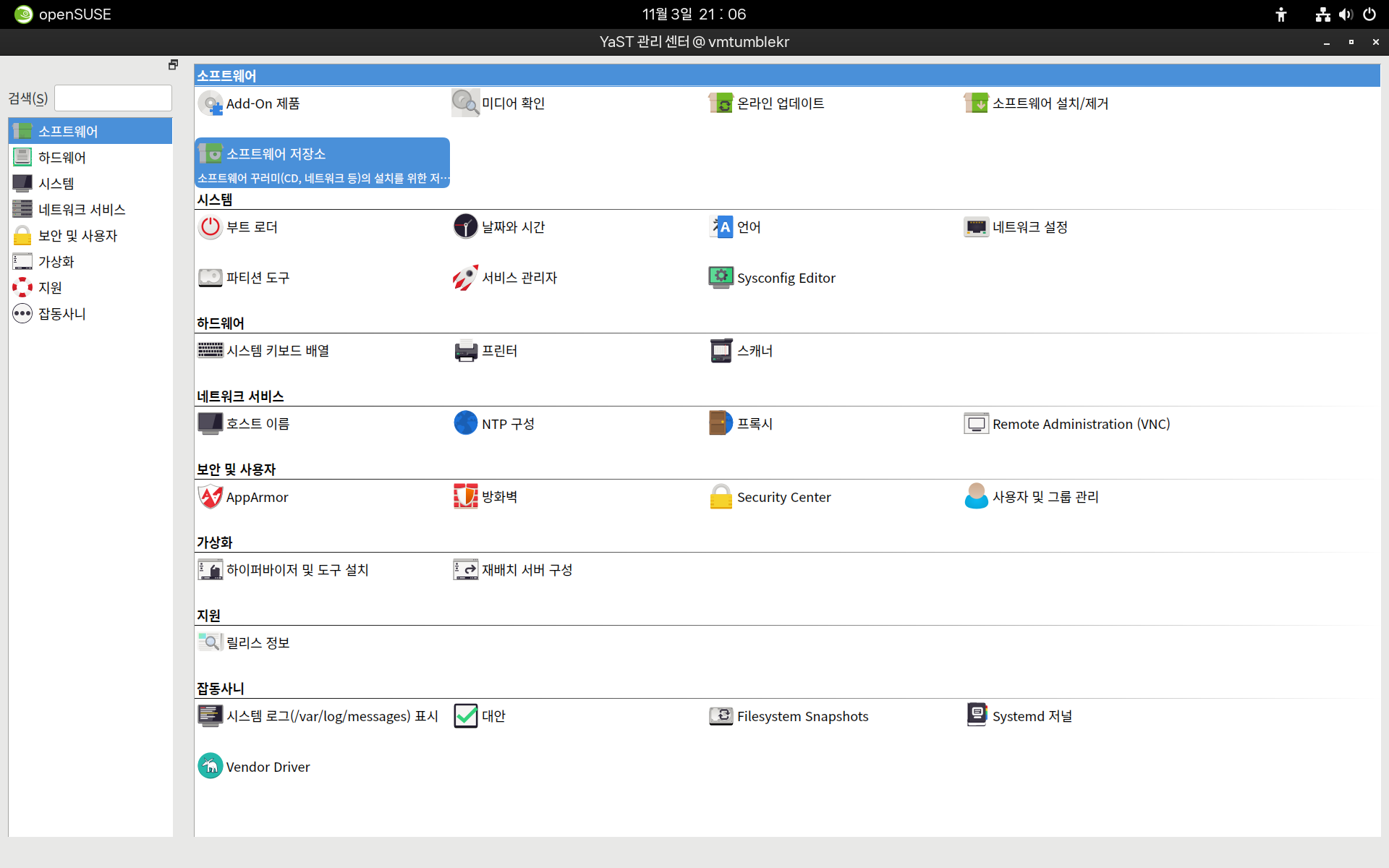Launch the 서비스 관리자 rocket icon

click(465, 278)
